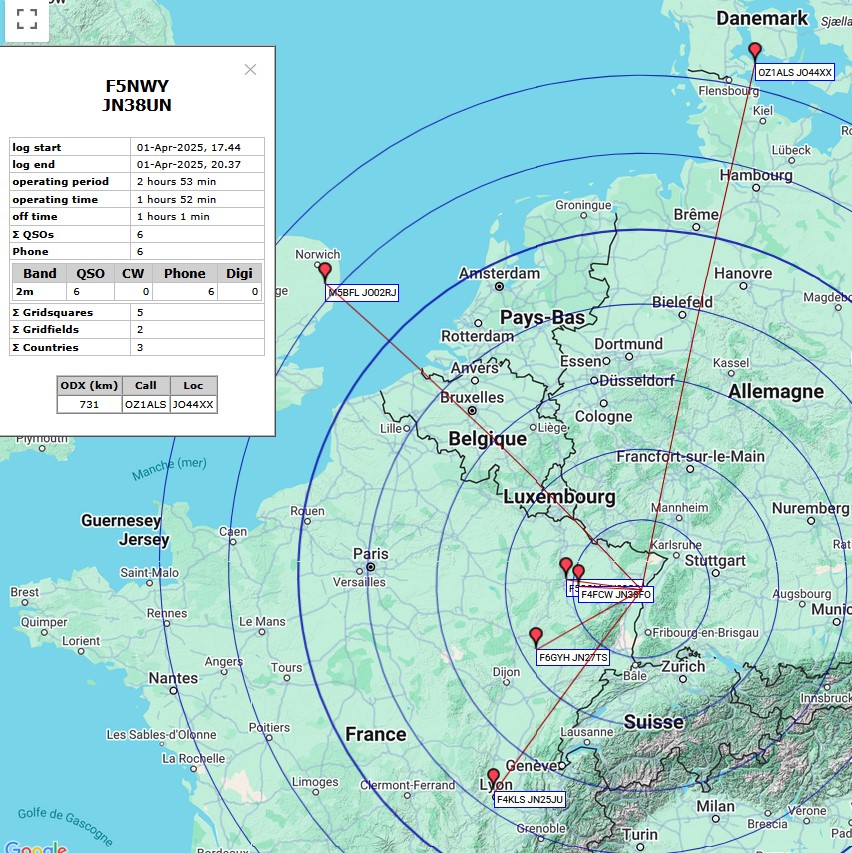Select the OZ1ALS call cell in ODX table
The height and width of the screenshot is (853, 852).
point(146,405)
